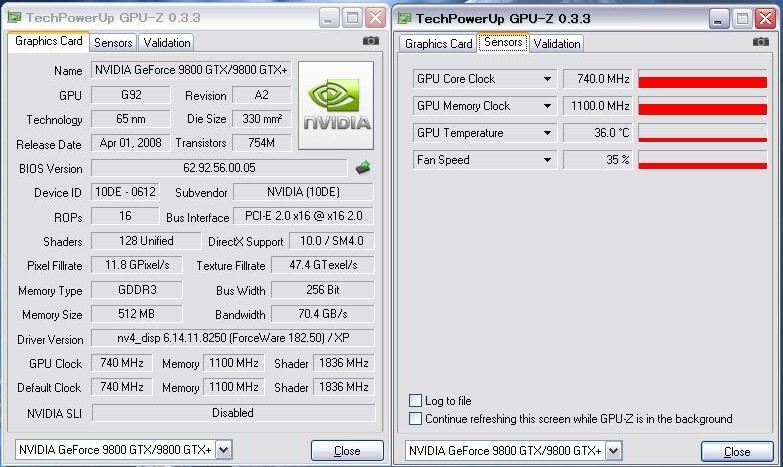Select Sensors tab in right window

pyautogui.click(x=503, y=42)
